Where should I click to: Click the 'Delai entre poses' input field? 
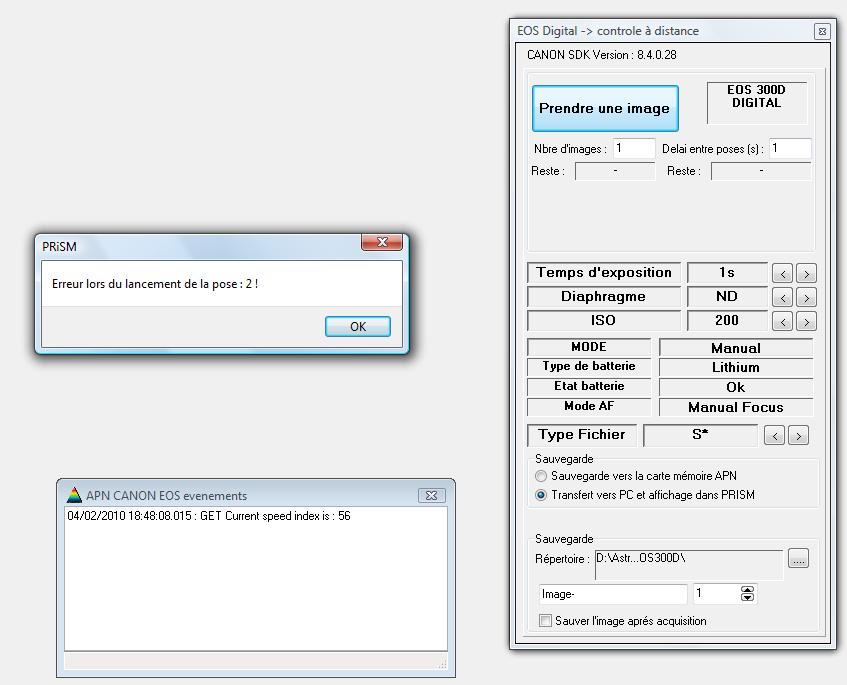click(x=788, y=148)
